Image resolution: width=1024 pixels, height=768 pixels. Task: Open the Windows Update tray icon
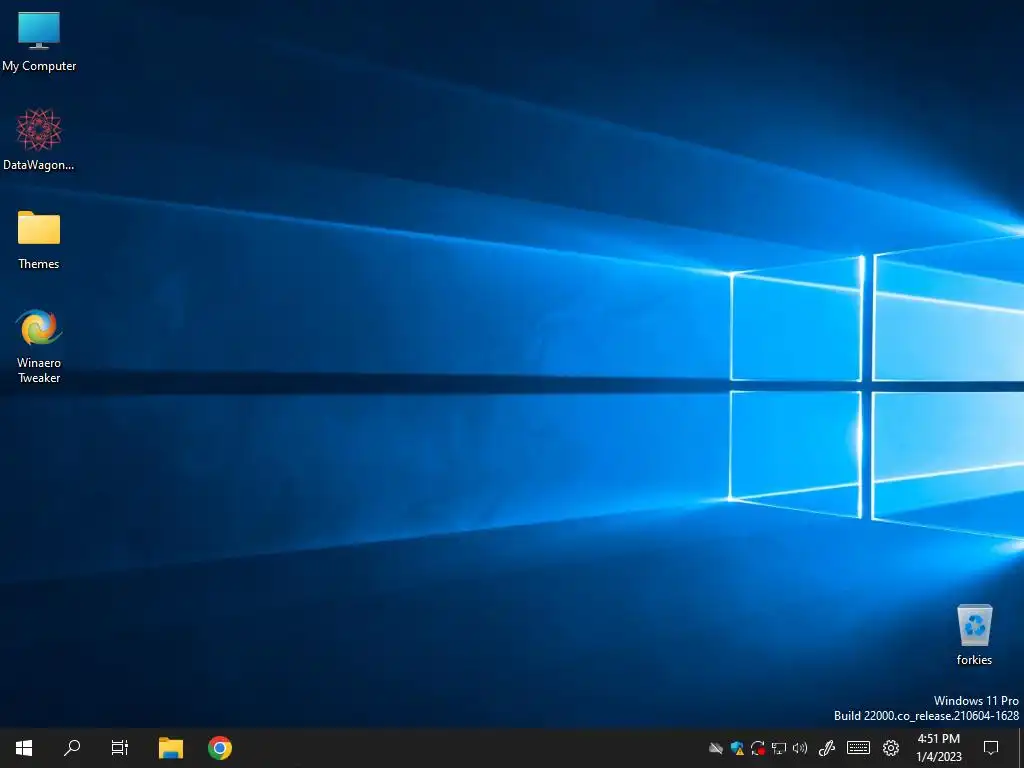[758, 748]
